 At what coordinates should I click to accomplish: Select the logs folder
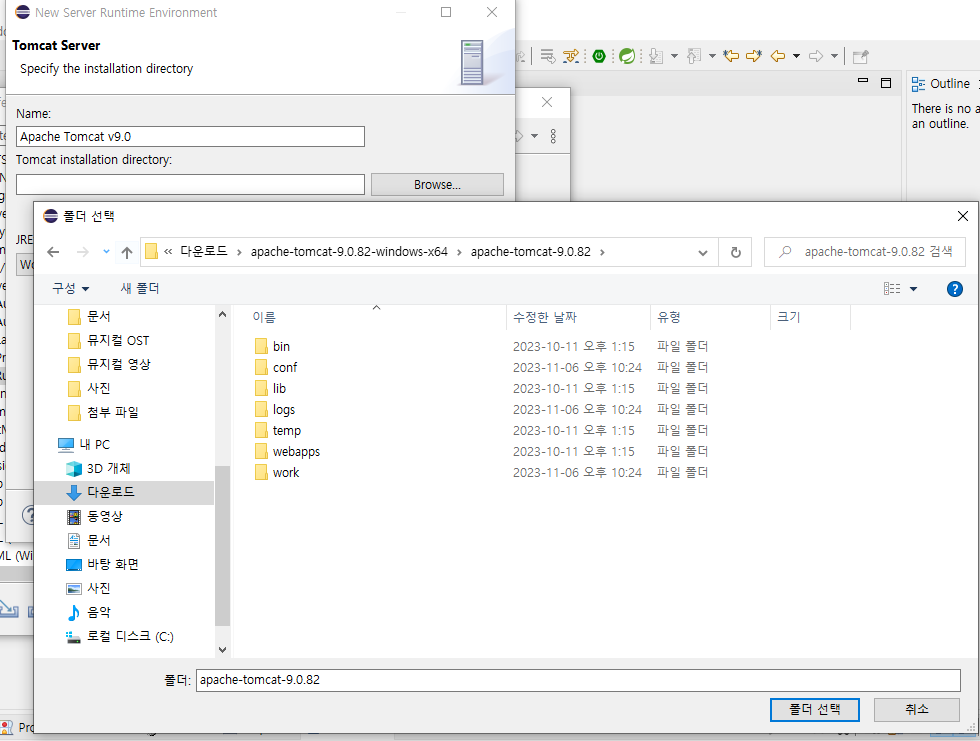[284, 409]
